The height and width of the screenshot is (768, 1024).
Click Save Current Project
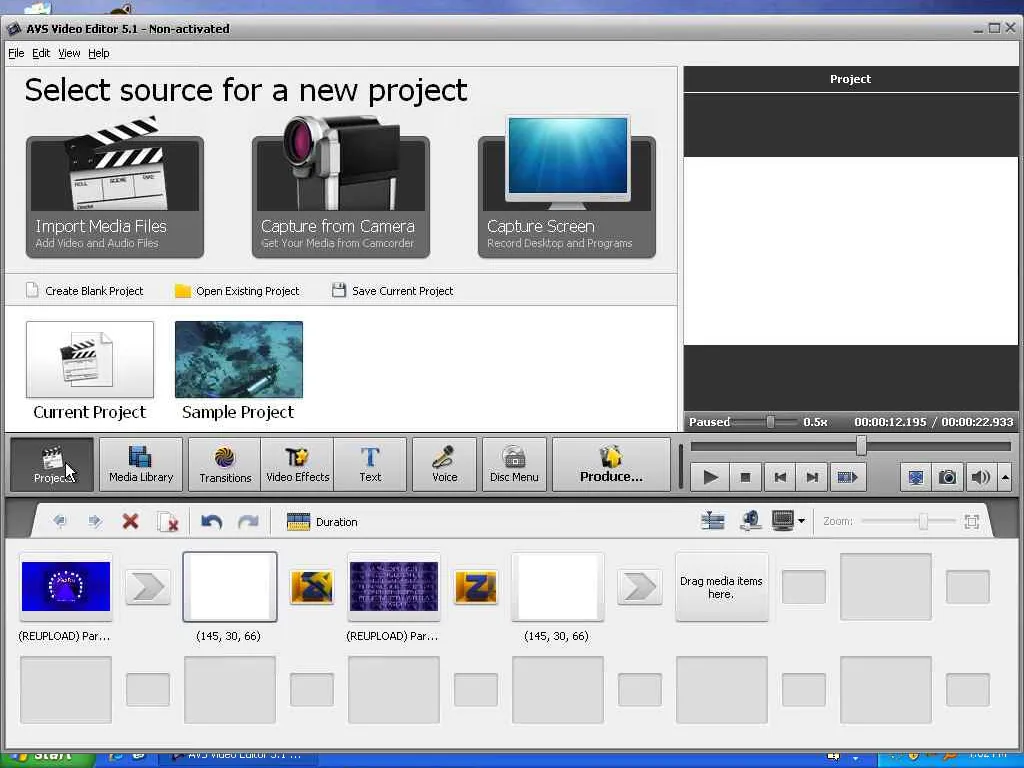[392, 291]
